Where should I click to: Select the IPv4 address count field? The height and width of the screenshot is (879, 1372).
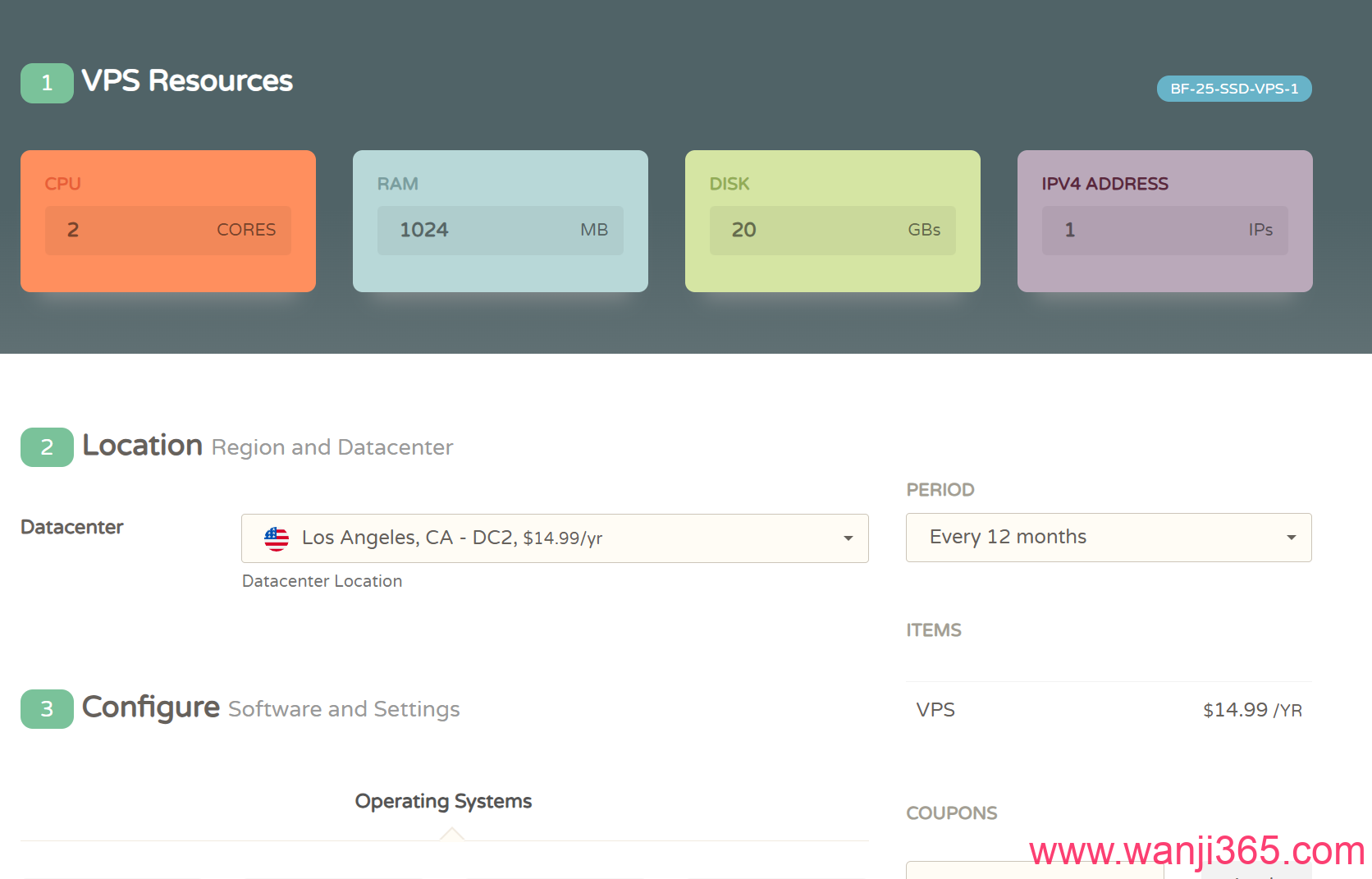pos(1164,231)
